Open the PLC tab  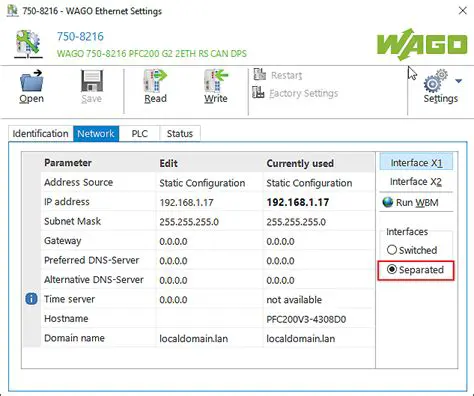click(139, 134)
